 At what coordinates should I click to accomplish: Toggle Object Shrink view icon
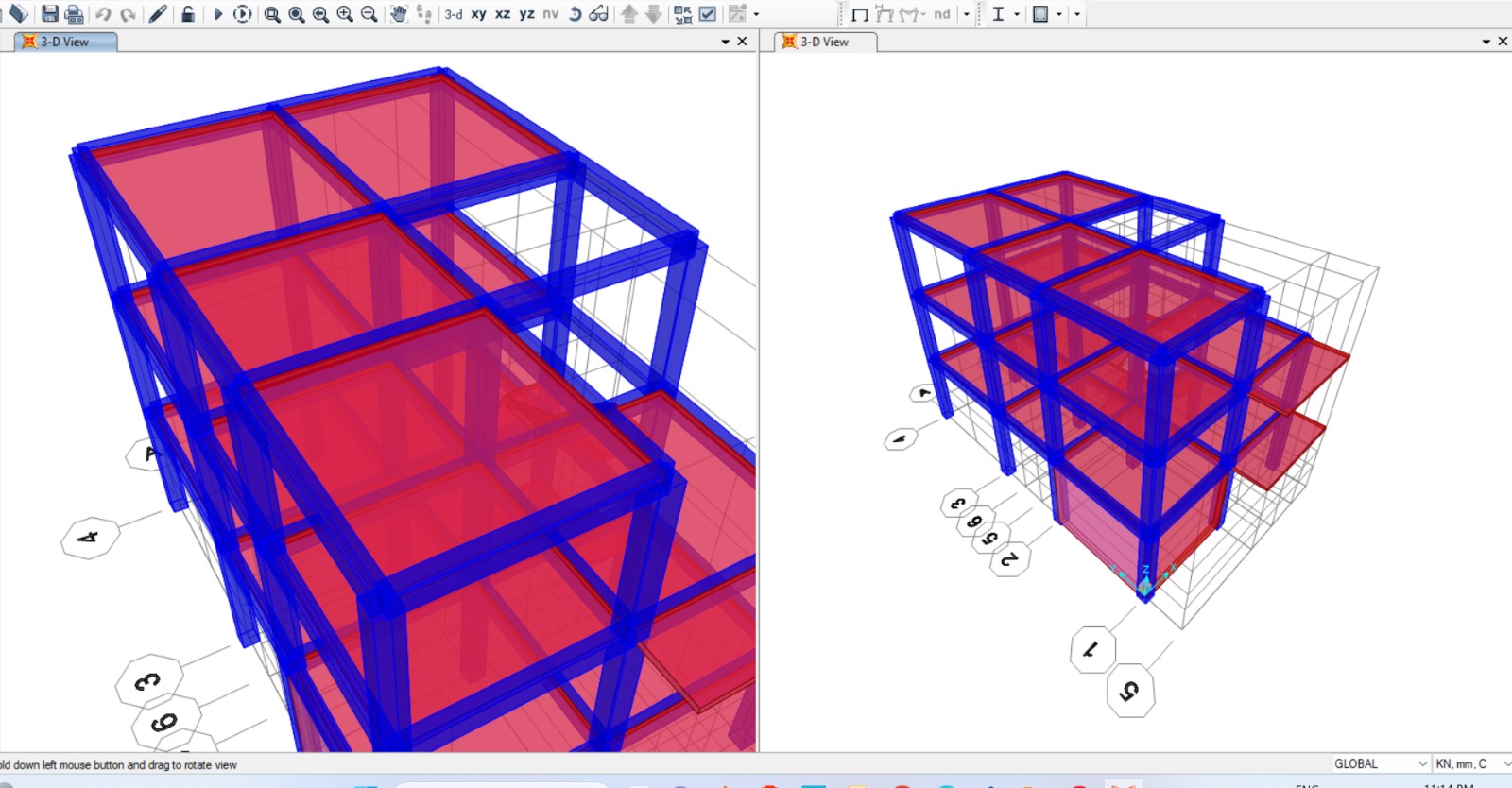[x=682, y=14]
